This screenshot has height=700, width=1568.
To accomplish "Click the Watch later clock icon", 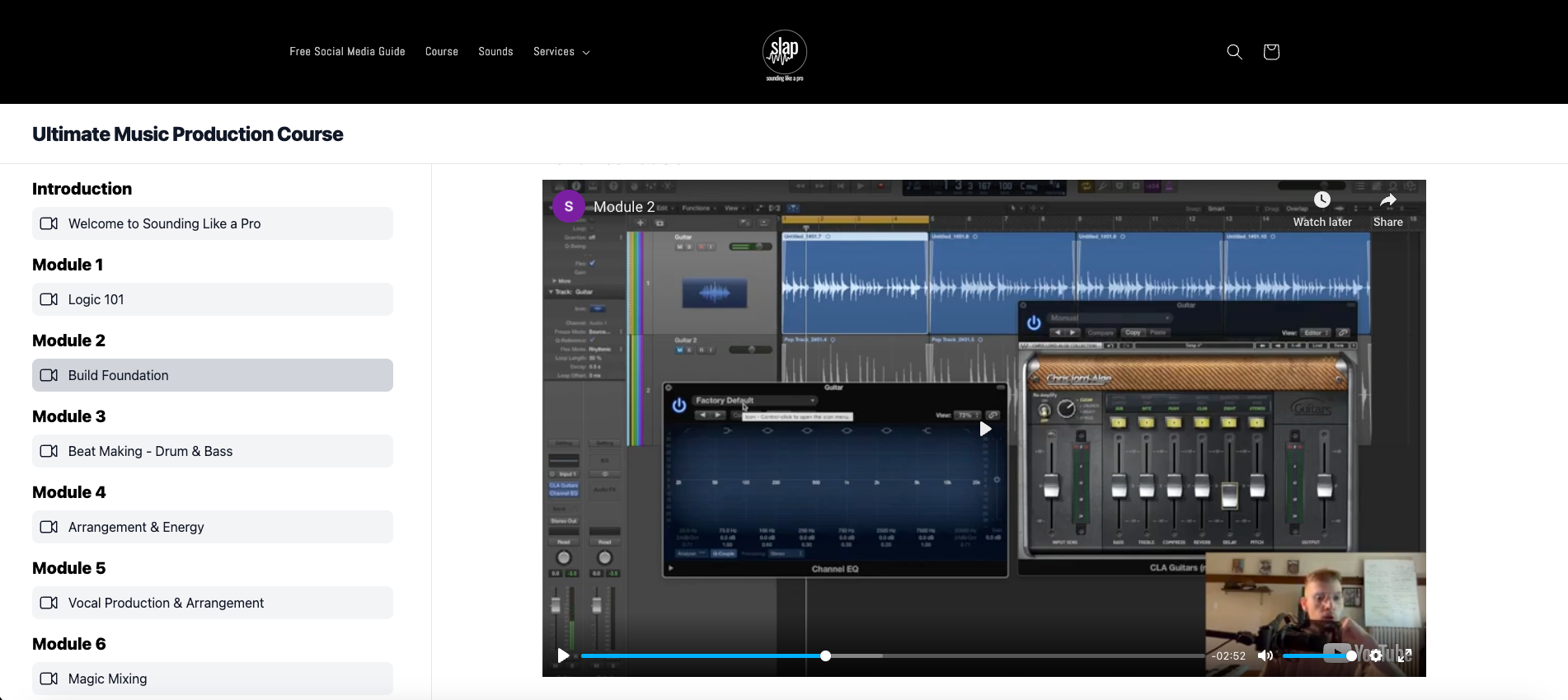I will click(x=1322, y=200).
